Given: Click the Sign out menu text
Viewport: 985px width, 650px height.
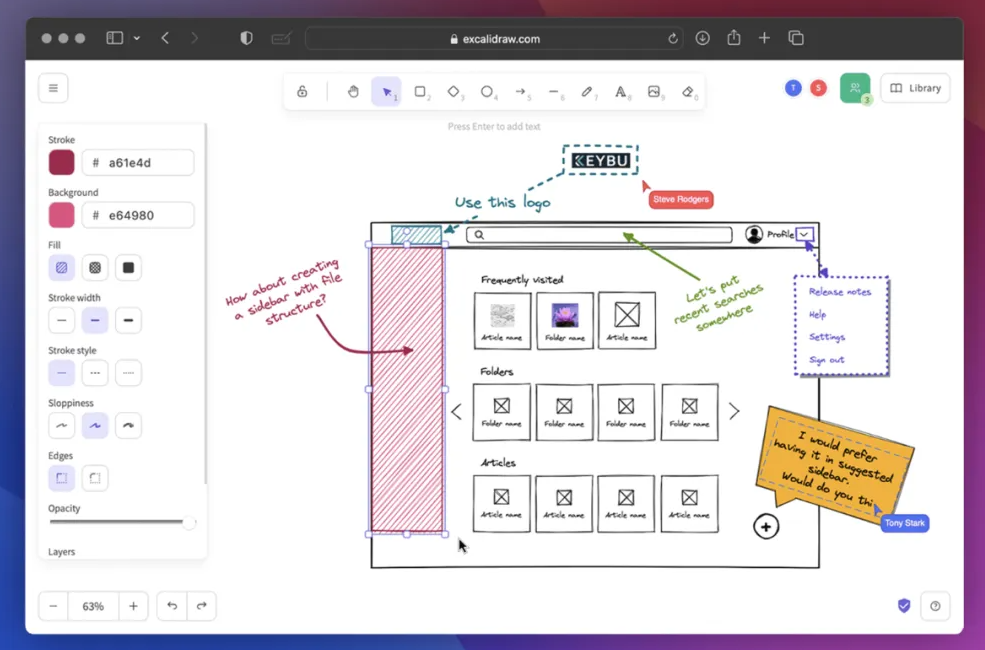Looking at the screenshot, I should (x=827, y=360).
